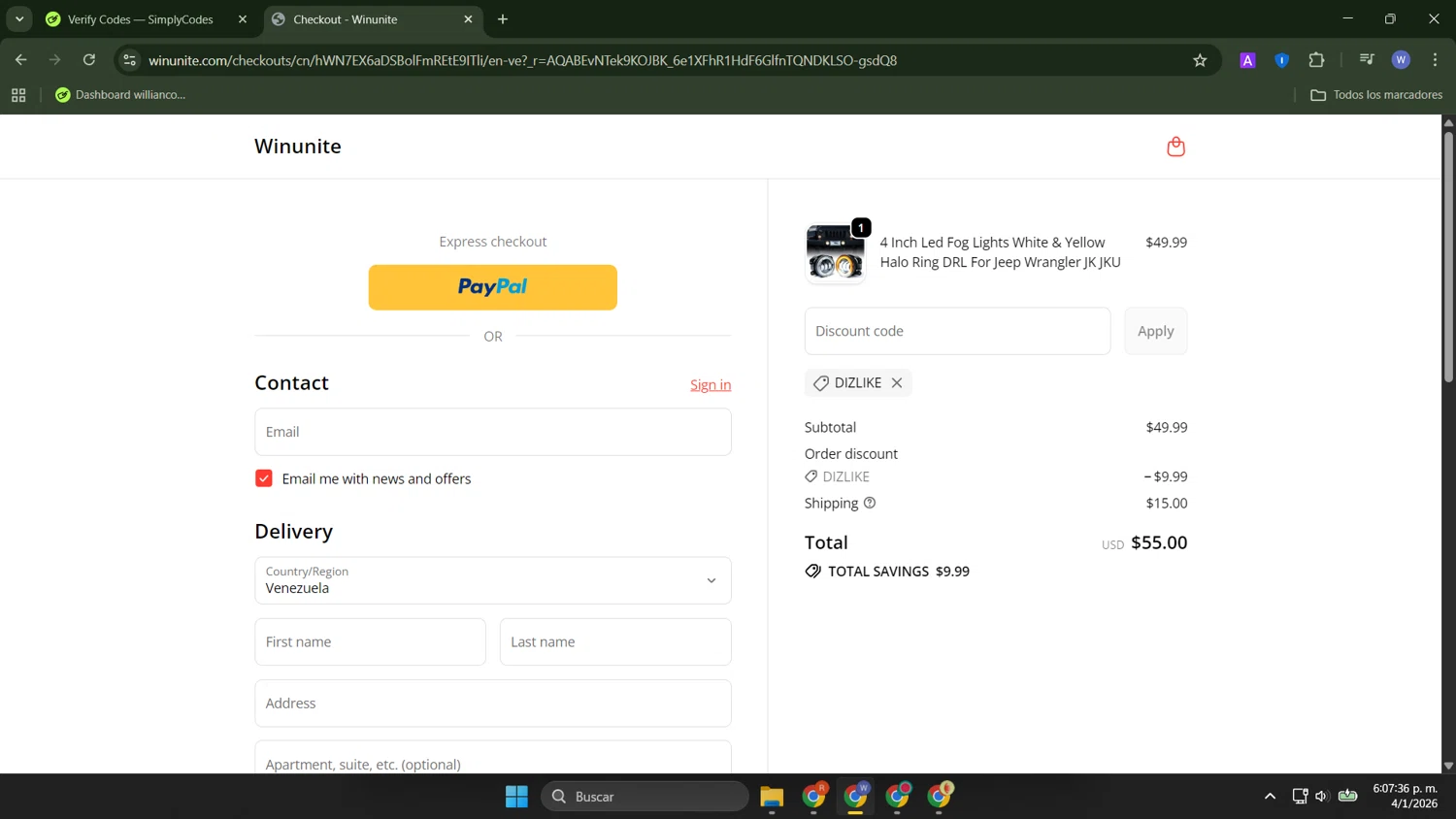1456x819 pixels.
Task: Close the Verify Codes — SimplyCodes tab
Action: point(243,19)
